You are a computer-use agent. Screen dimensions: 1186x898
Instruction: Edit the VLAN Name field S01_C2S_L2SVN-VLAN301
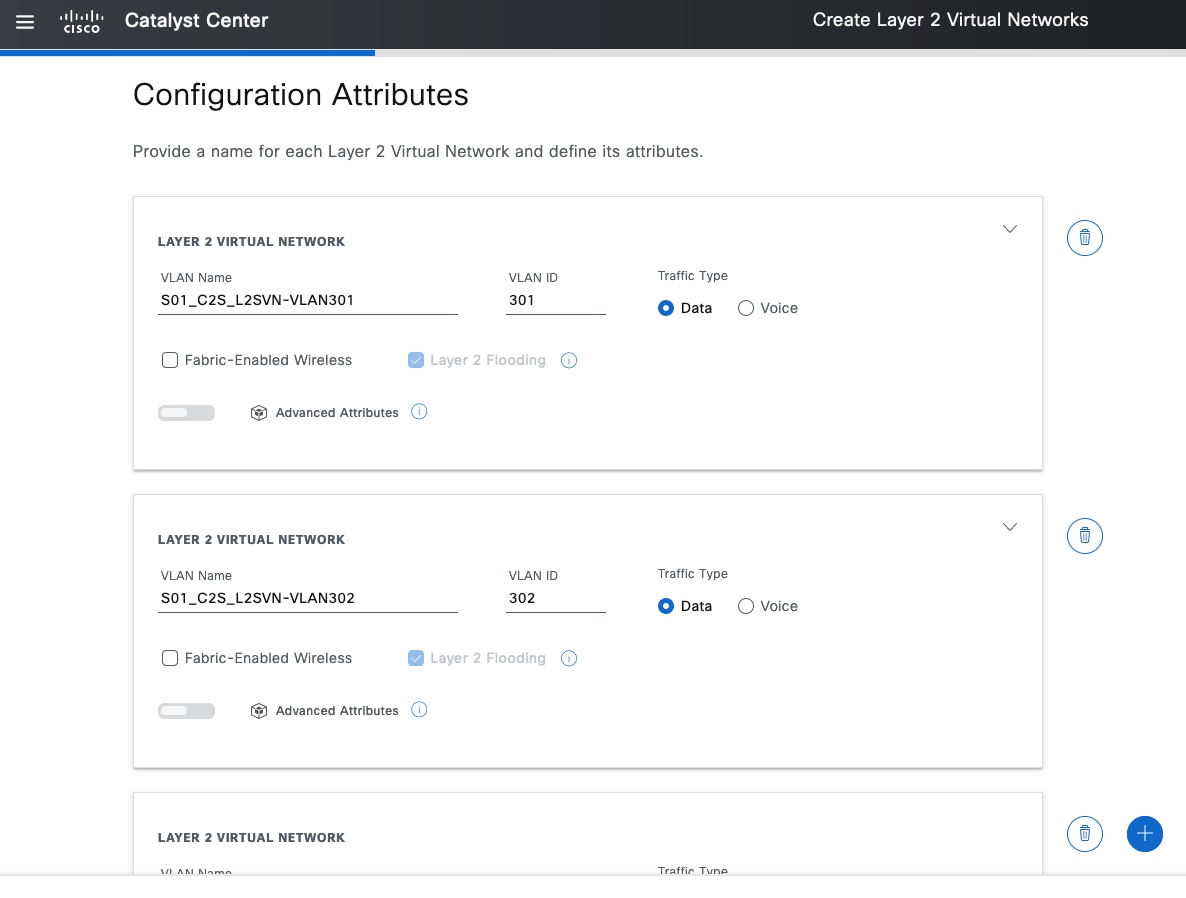pos(308,300)
